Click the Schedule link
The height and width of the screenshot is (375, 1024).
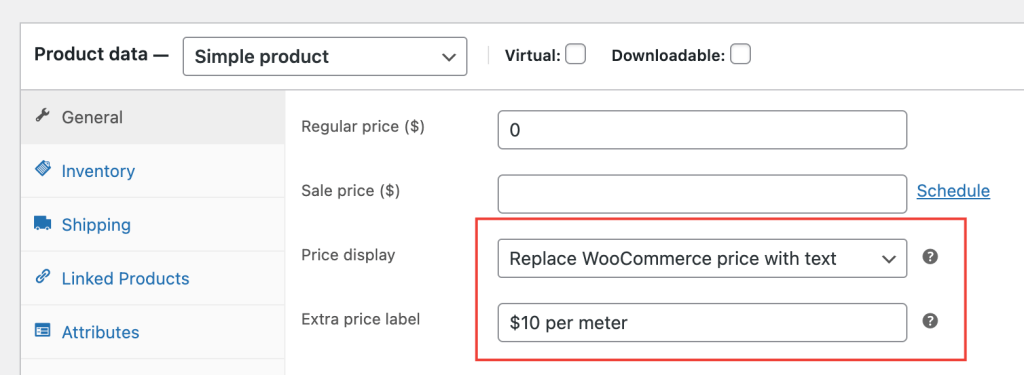coord(953,191)
